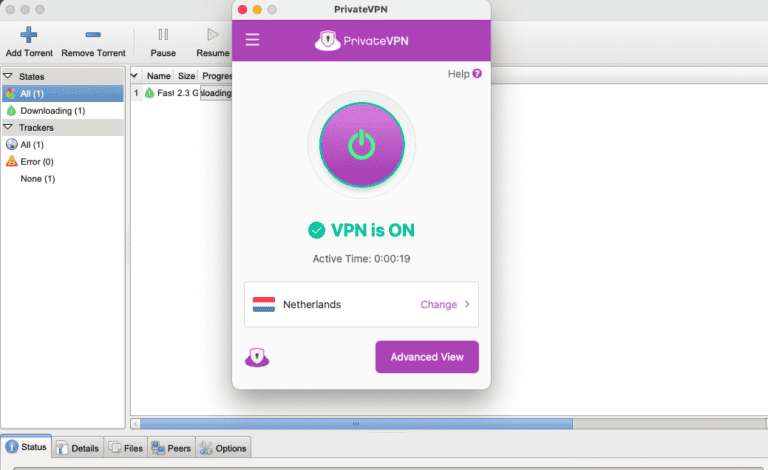Click the chevron next to Change
This screenshot has width=768, height=470.
467,304
